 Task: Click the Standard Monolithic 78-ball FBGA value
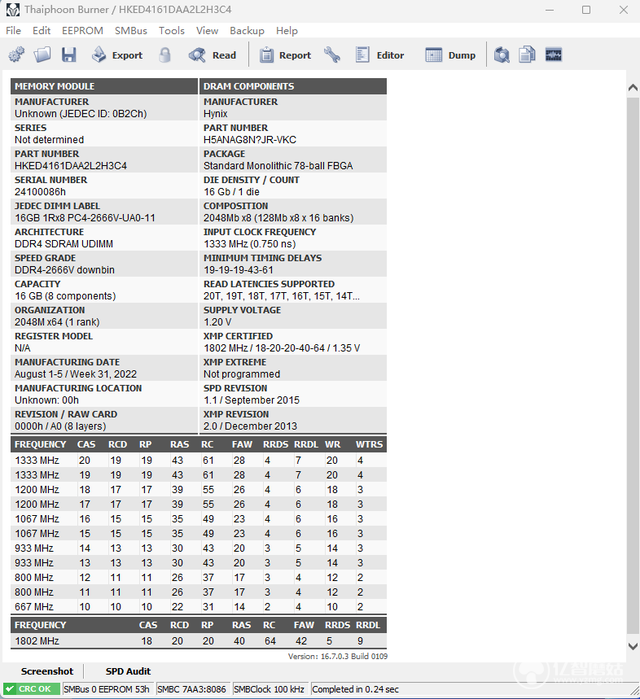pos(278,166)
